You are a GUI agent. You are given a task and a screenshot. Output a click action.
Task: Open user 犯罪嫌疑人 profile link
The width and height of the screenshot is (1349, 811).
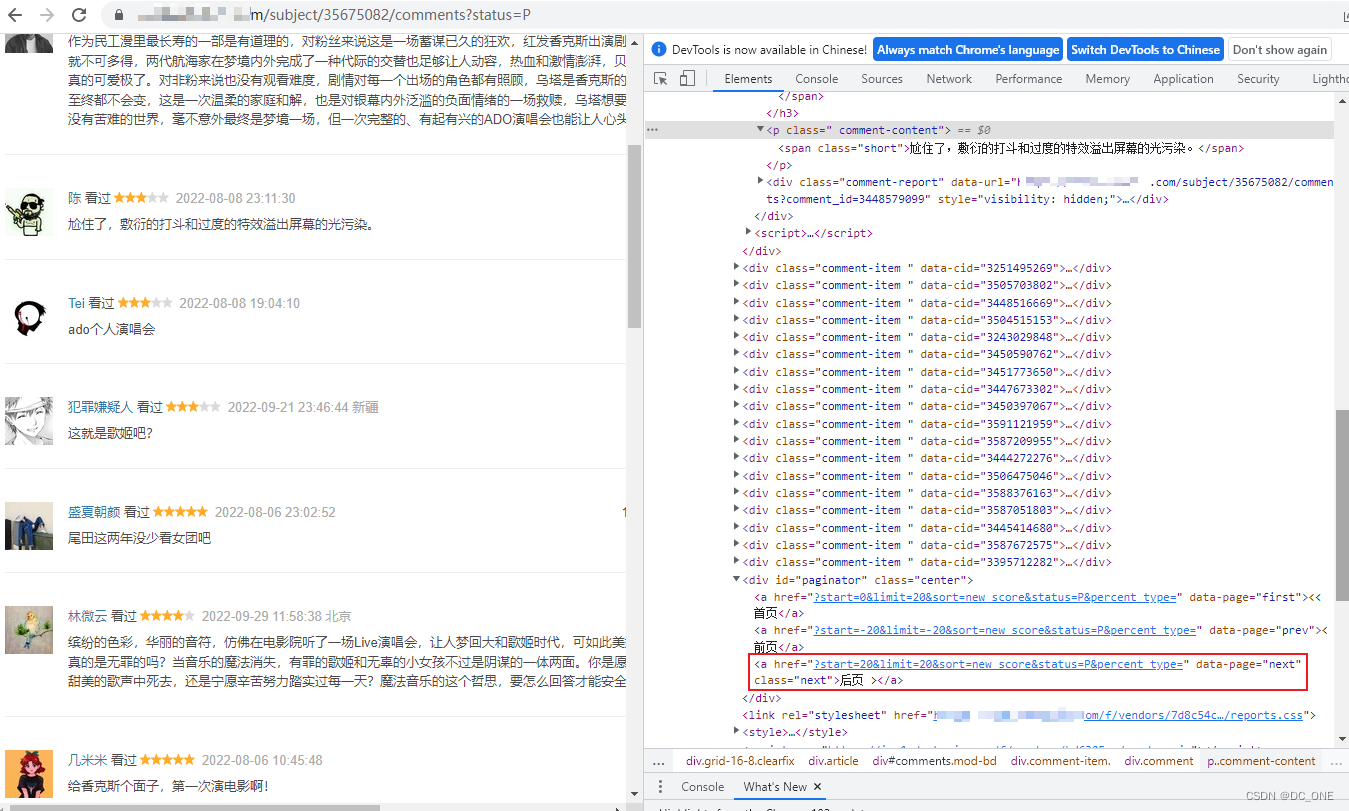(x=100, y=407)
